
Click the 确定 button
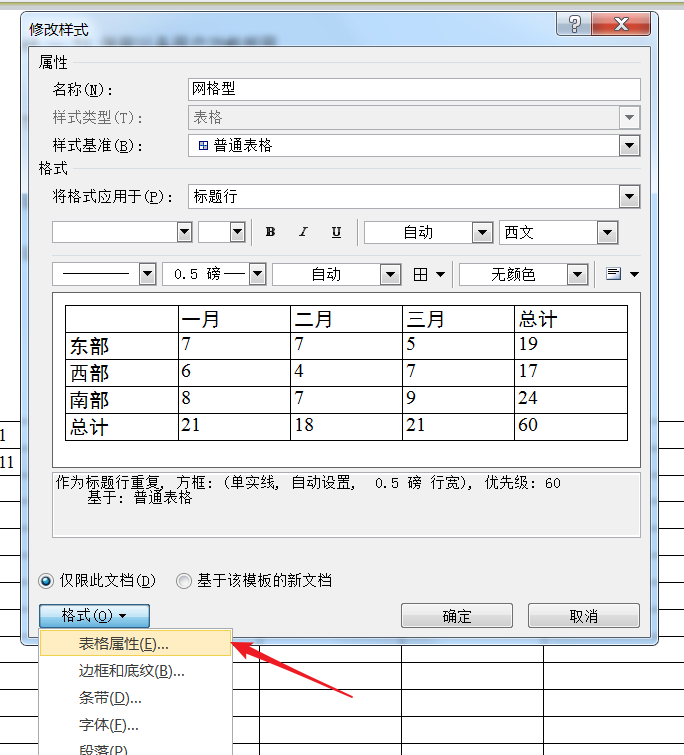point(457,616)
